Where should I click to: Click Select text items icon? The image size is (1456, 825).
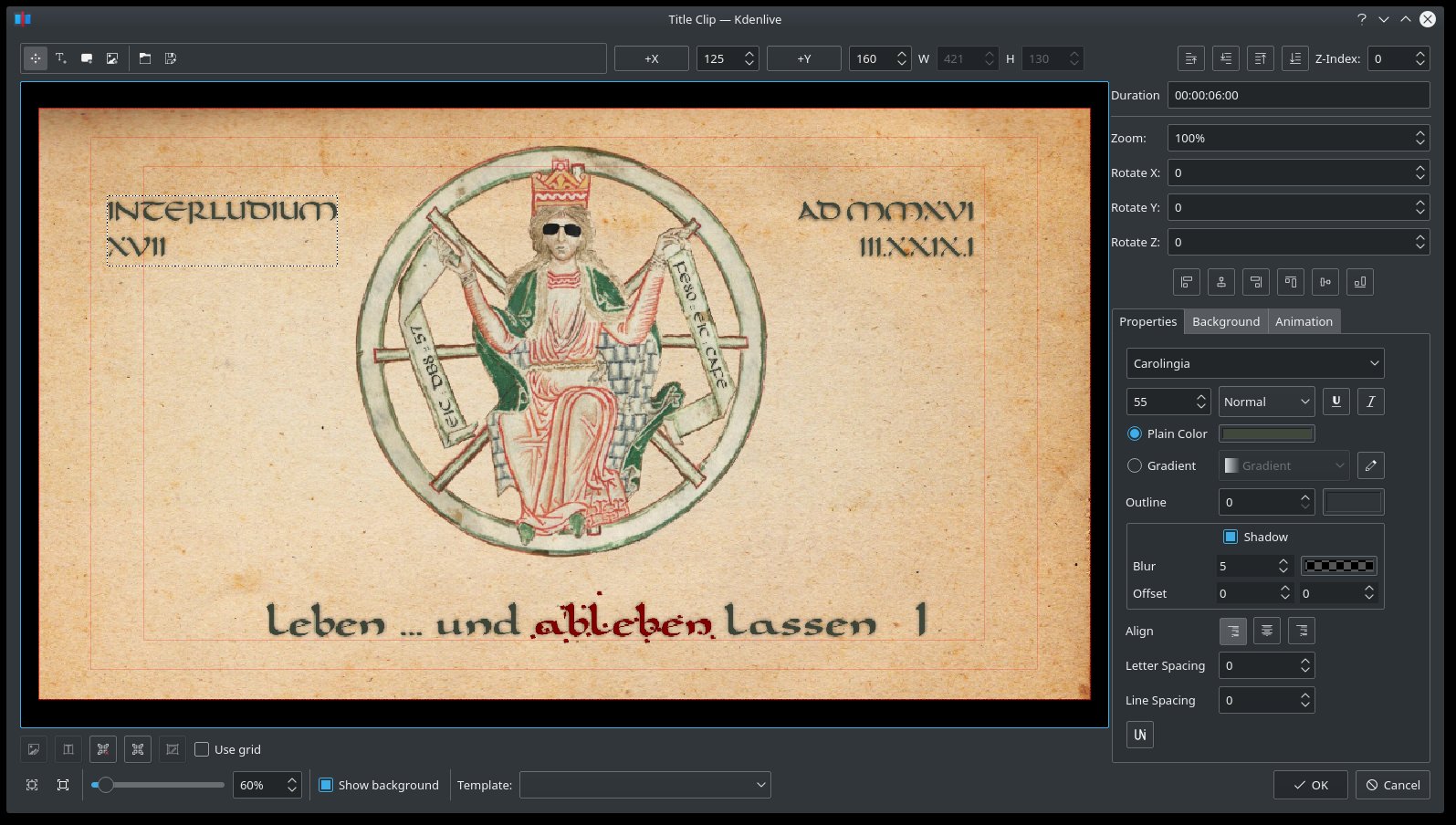(x=68, y=749)
